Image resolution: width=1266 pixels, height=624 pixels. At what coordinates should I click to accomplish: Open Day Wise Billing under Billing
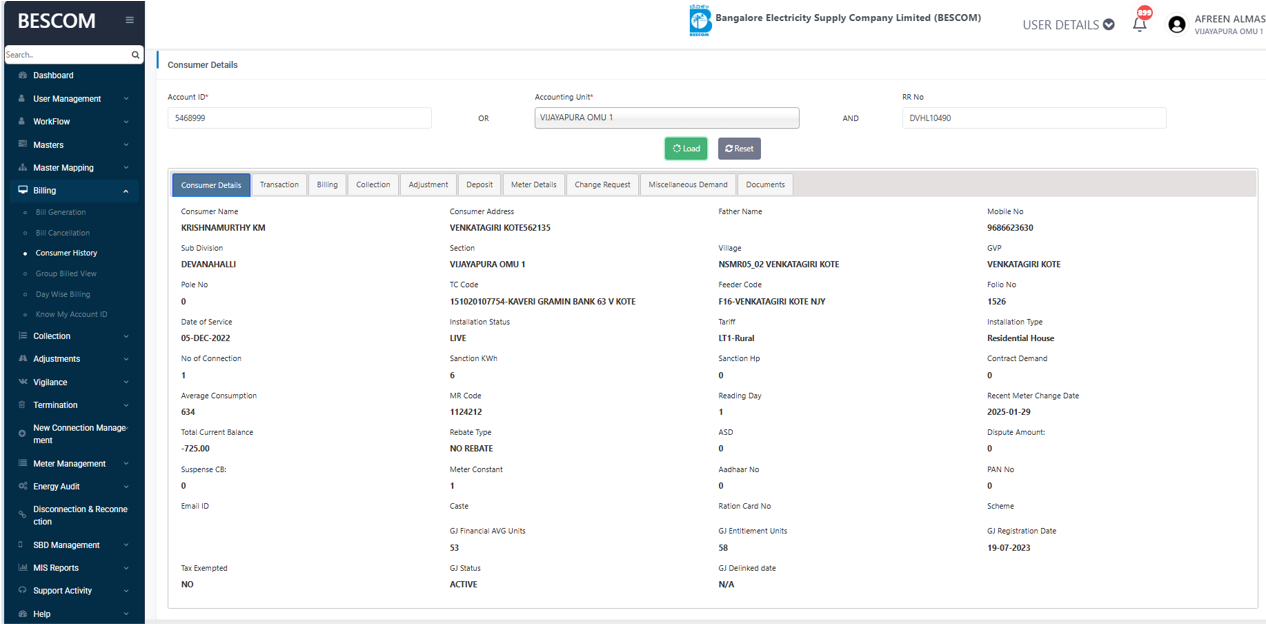click(63, 294)
